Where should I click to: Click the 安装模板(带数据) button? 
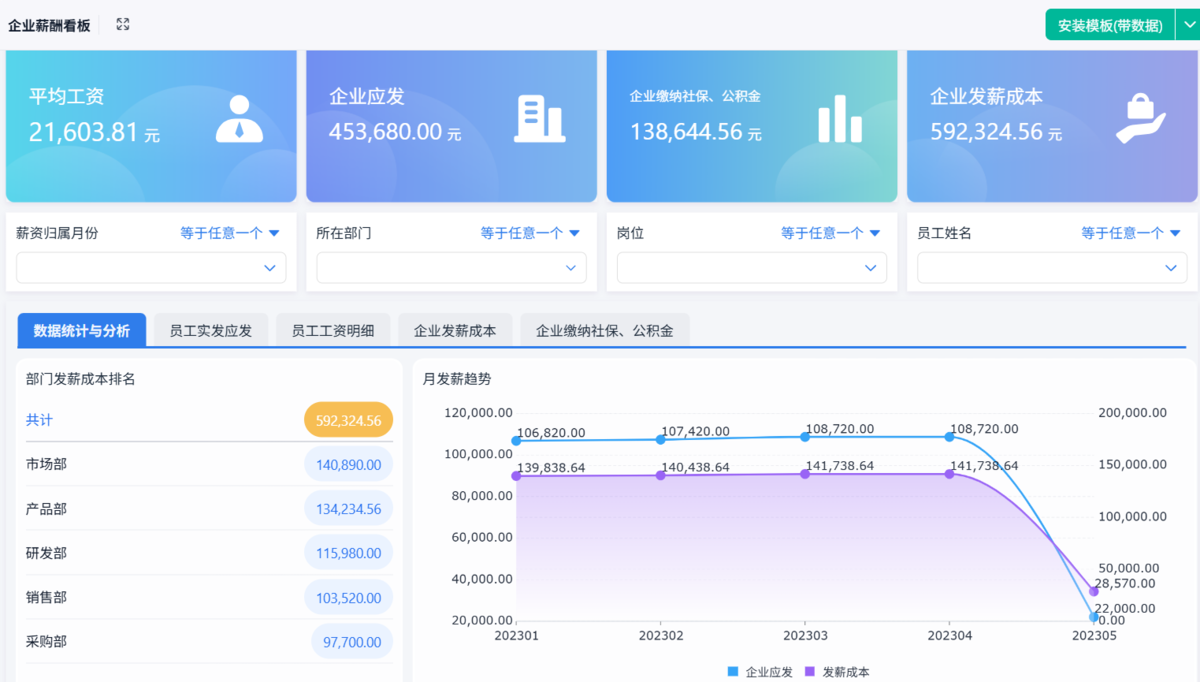pos(1110,25)
